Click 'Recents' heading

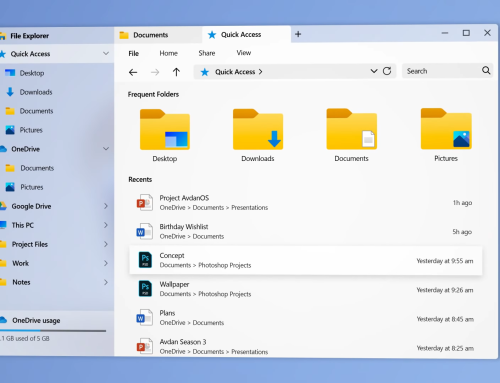click(x=140, y=179)
